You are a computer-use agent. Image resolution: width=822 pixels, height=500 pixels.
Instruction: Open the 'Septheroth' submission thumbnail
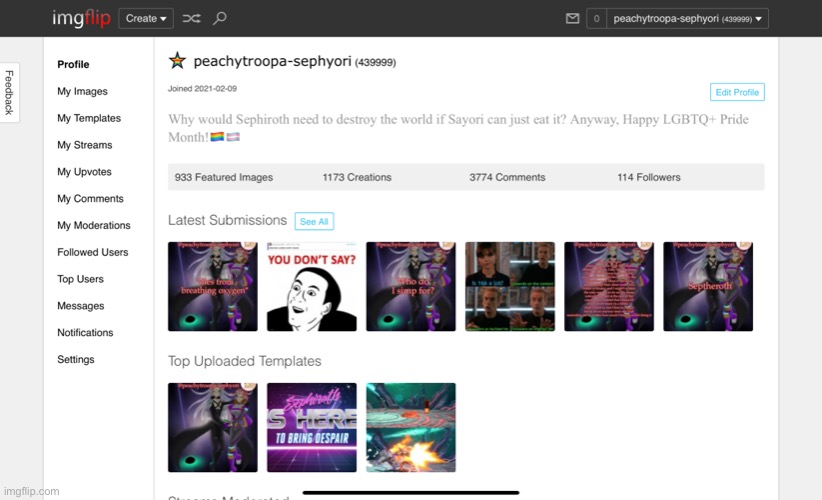[x=708, y=286]
